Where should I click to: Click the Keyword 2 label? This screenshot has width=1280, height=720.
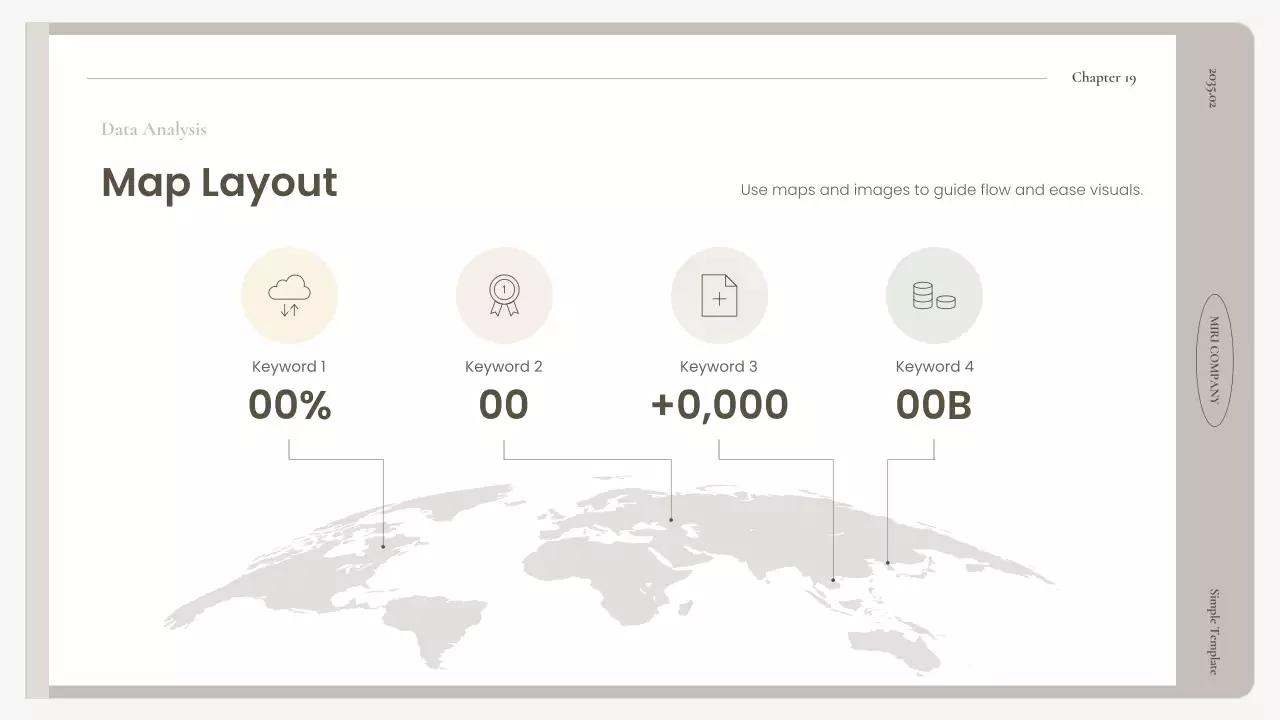(x=504, y=367)
